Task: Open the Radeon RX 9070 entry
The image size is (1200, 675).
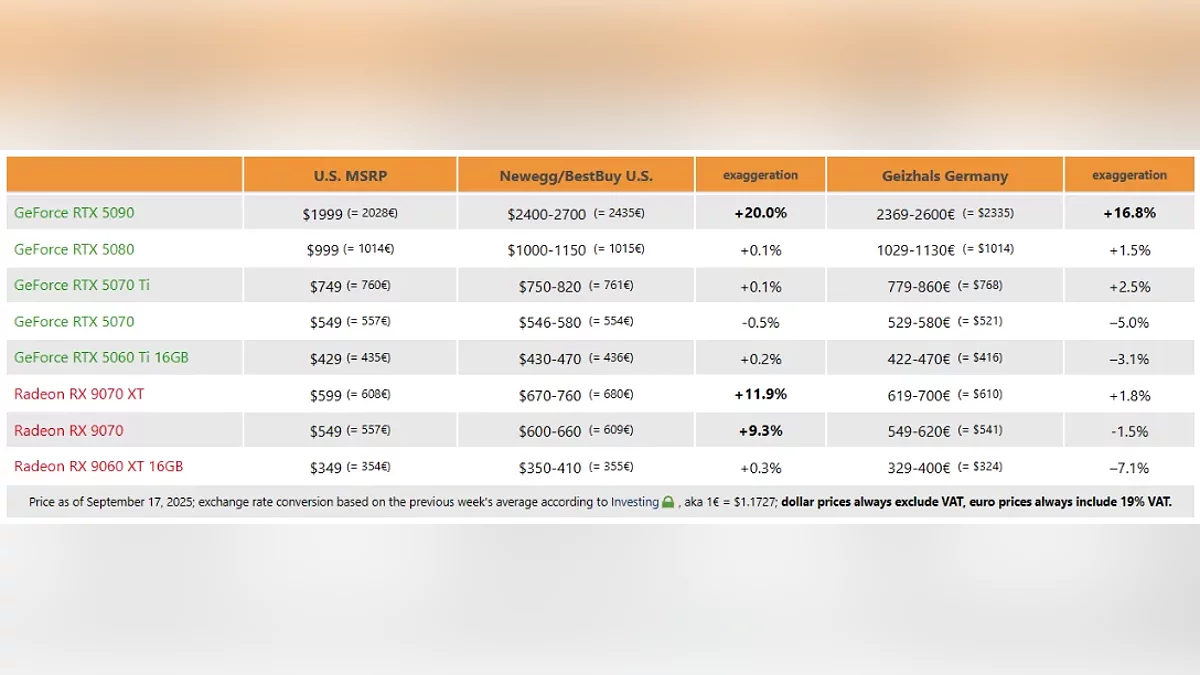Action: pos(69,430)
